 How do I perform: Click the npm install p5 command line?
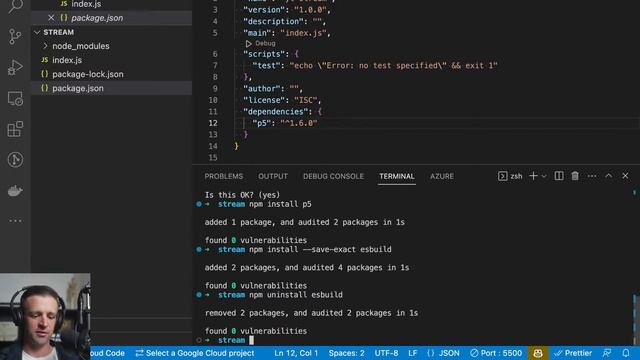[280, 204]
